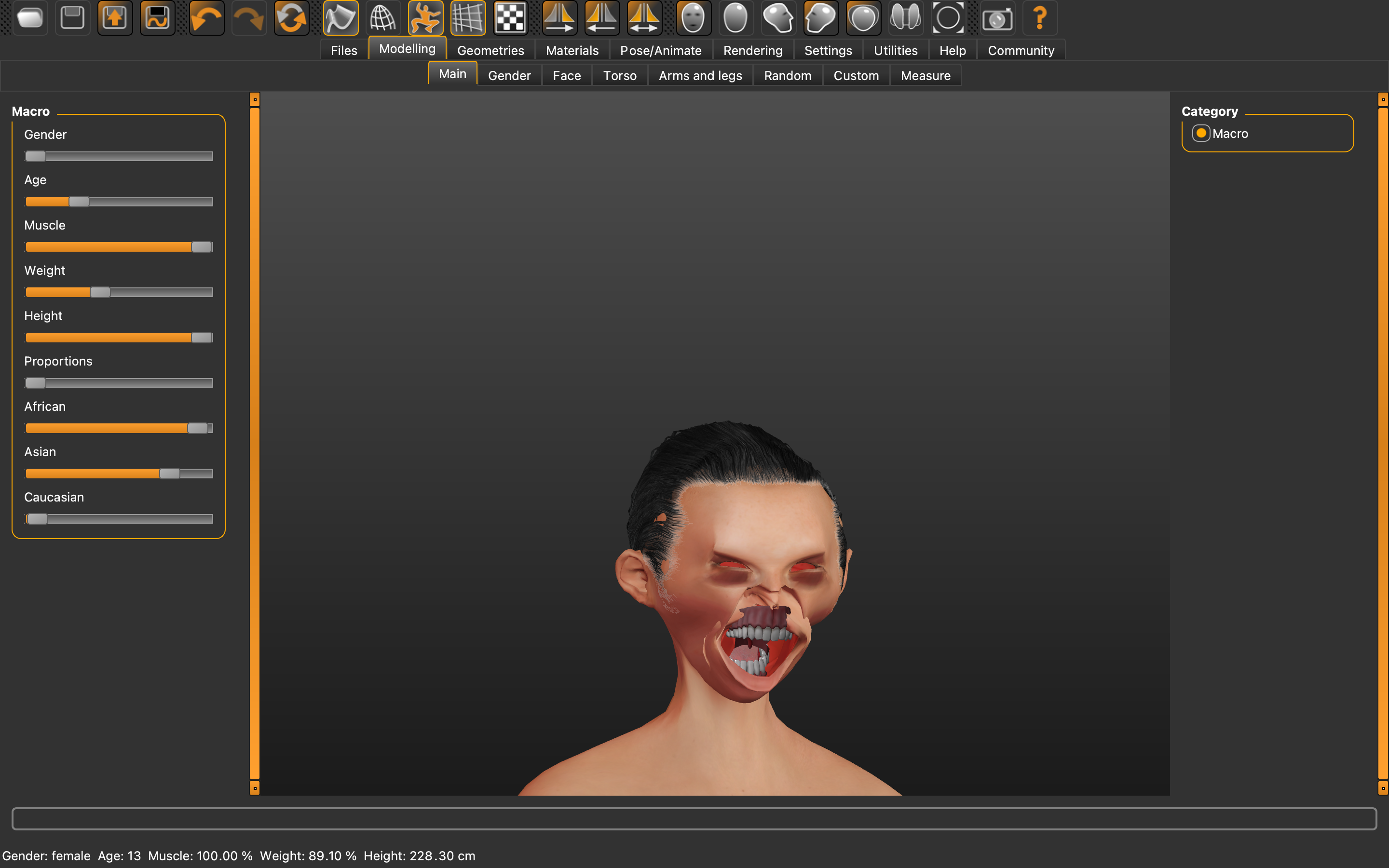Viewport: 1389px width, 868px height.
Task: Open the Random modelling sub-tab
Action: click(x=787, y=76)
